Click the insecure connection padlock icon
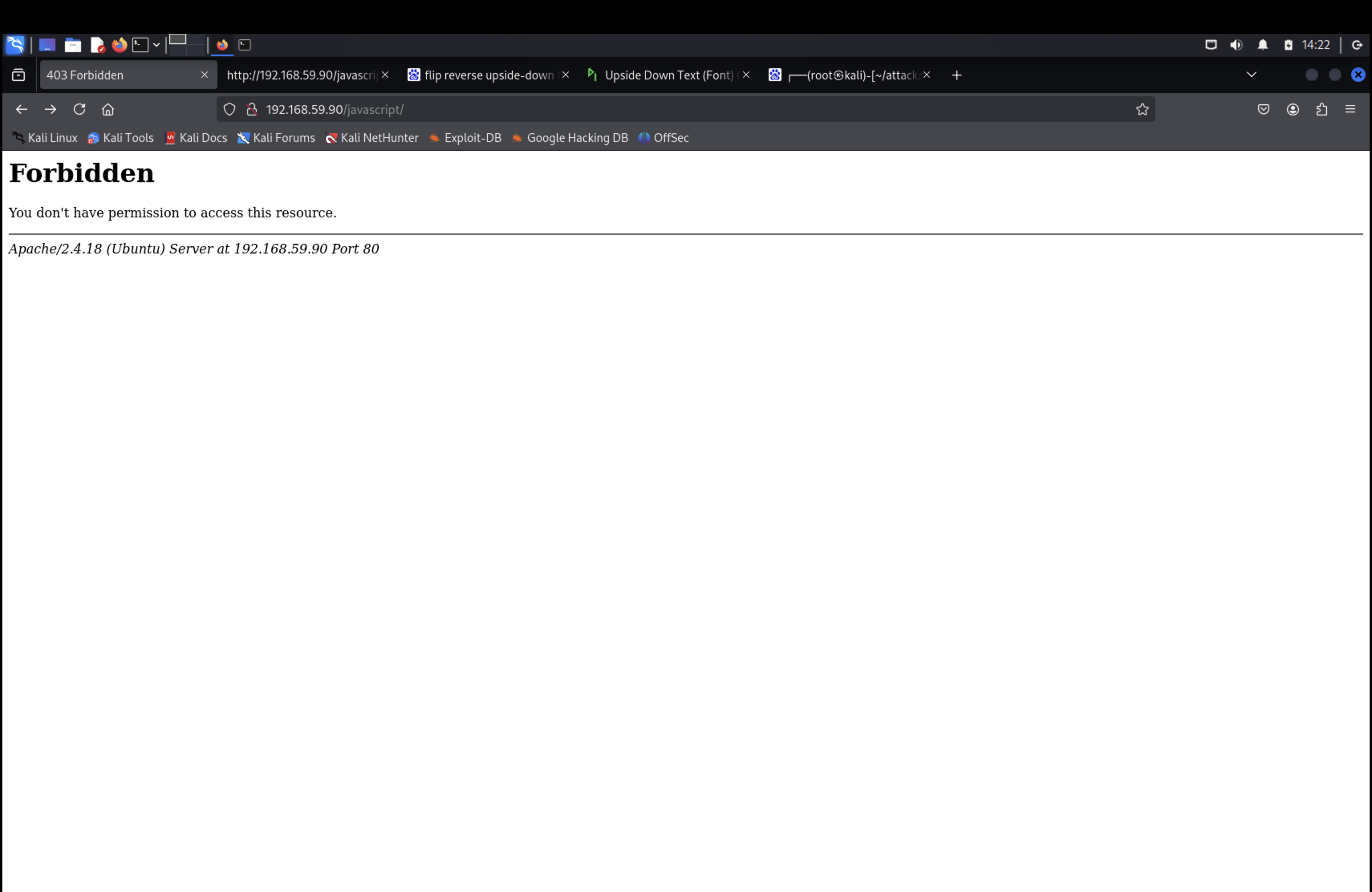Screen dimensions: 1372x892 click(252, 109)
